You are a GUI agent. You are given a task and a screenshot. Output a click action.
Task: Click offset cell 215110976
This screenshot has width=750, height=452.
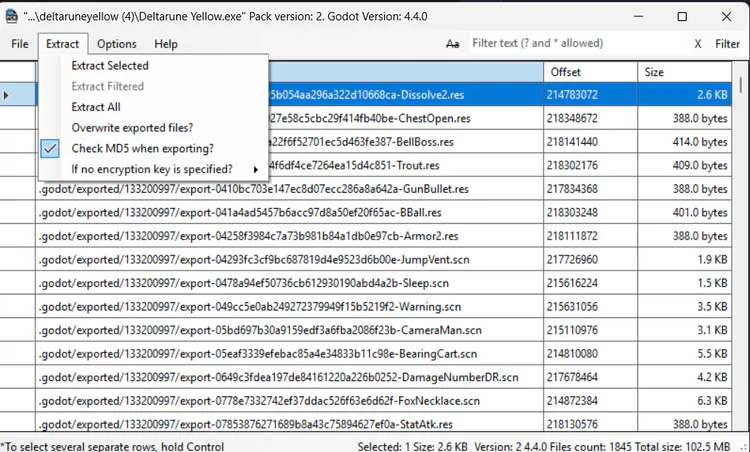590,330
